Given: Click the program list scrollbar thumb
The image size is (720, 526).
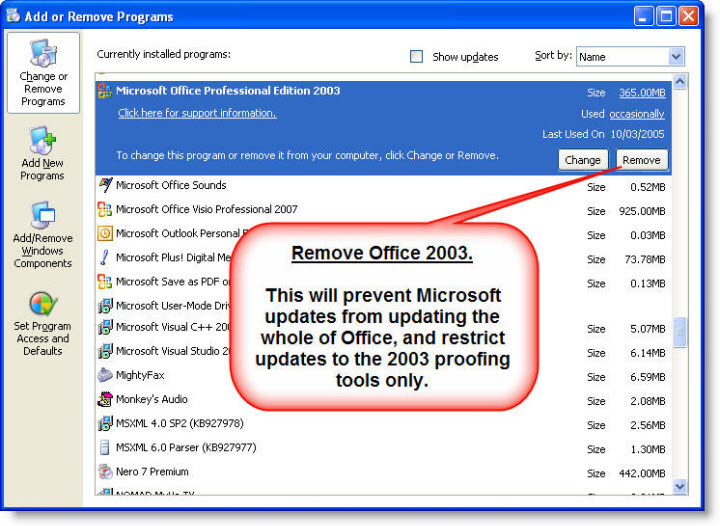Looking at the screenshot, I should [x=680, y=332].
